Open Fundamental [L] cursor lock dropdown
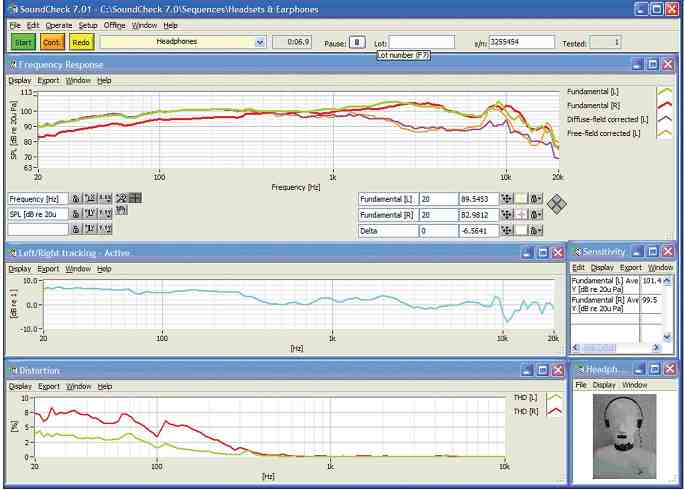Viewport: 684px width, 490px height. coord(536,199)
